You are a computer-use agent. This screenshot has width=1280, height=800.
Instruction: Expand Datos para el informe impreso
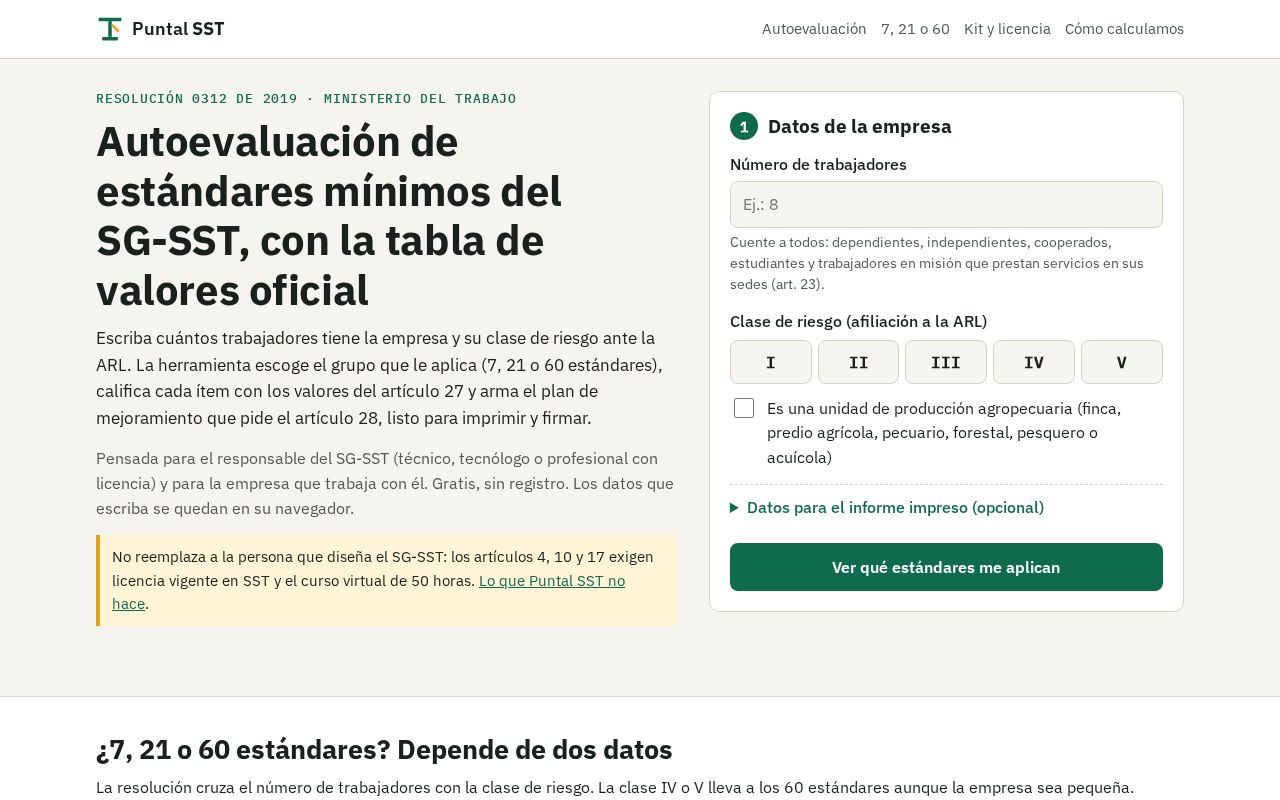(895, 508)
